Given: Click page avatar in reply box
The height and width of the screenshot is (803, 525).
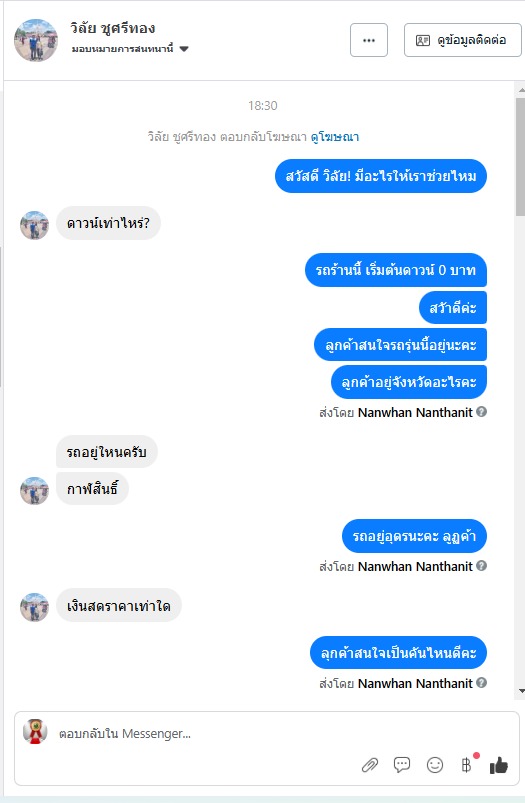Looking at the screenshot, I should [x=35, y=731].
